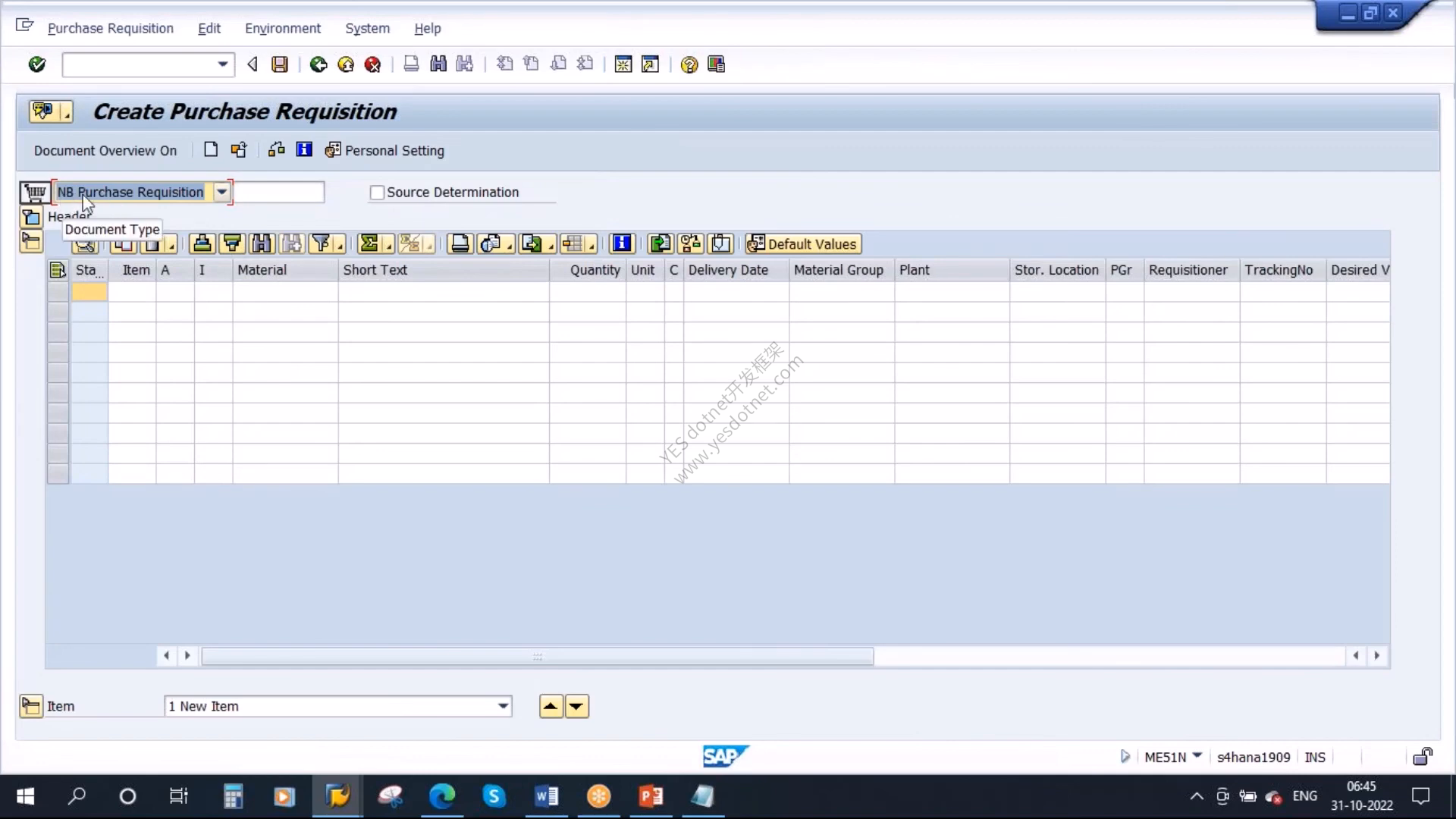
Task: Click the Print icon in item toolbar
Action: 460,243
